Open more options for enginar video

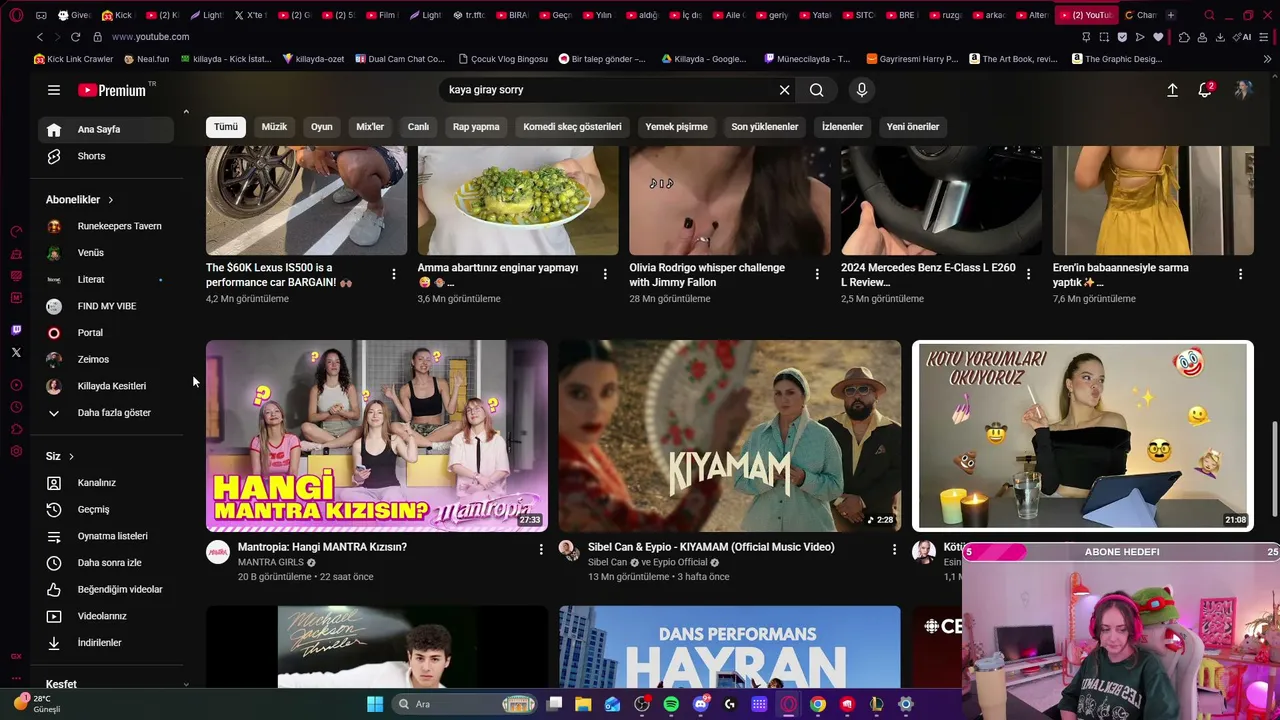click(605, 274)
